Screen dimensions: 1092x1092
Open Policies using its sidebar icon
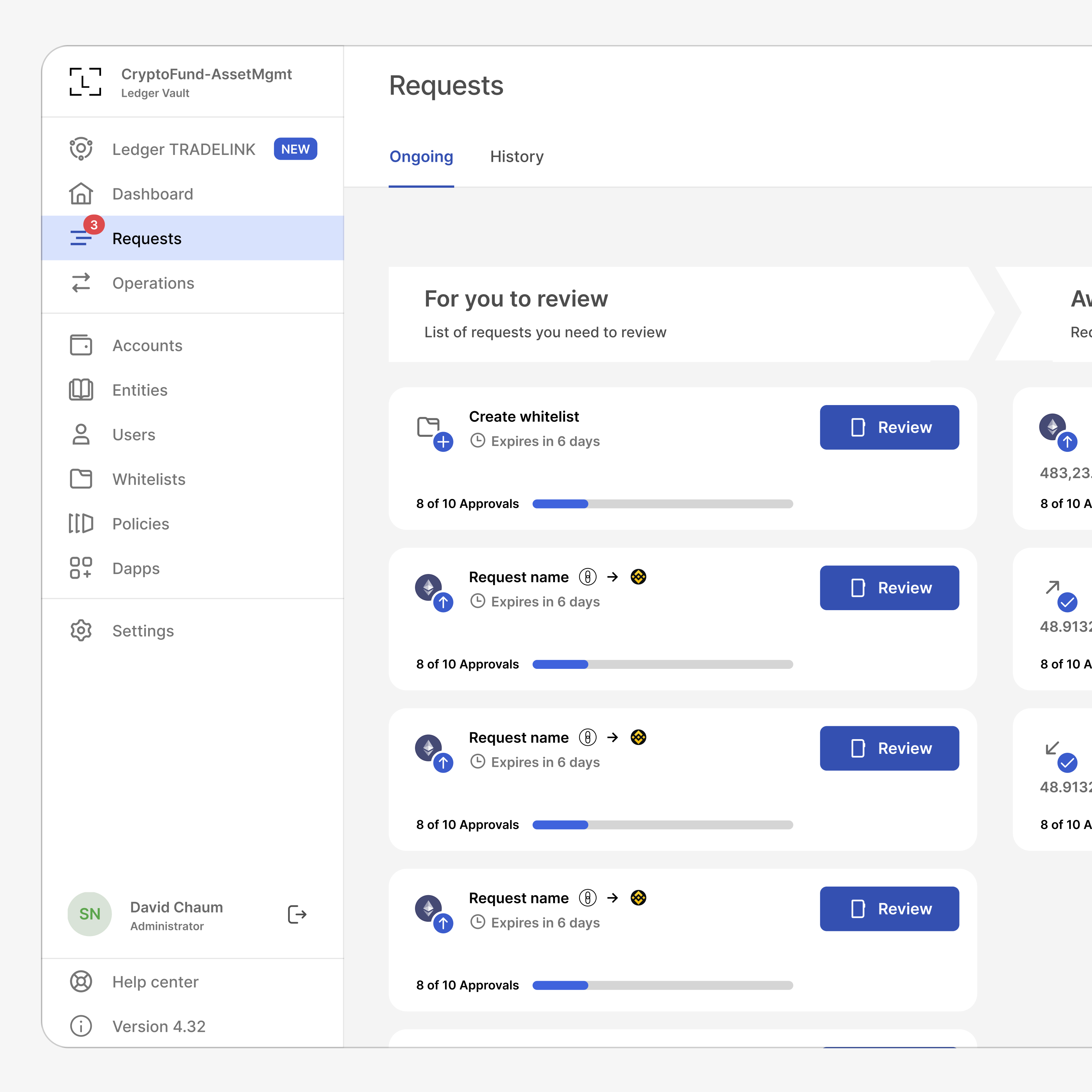point(81,523)
